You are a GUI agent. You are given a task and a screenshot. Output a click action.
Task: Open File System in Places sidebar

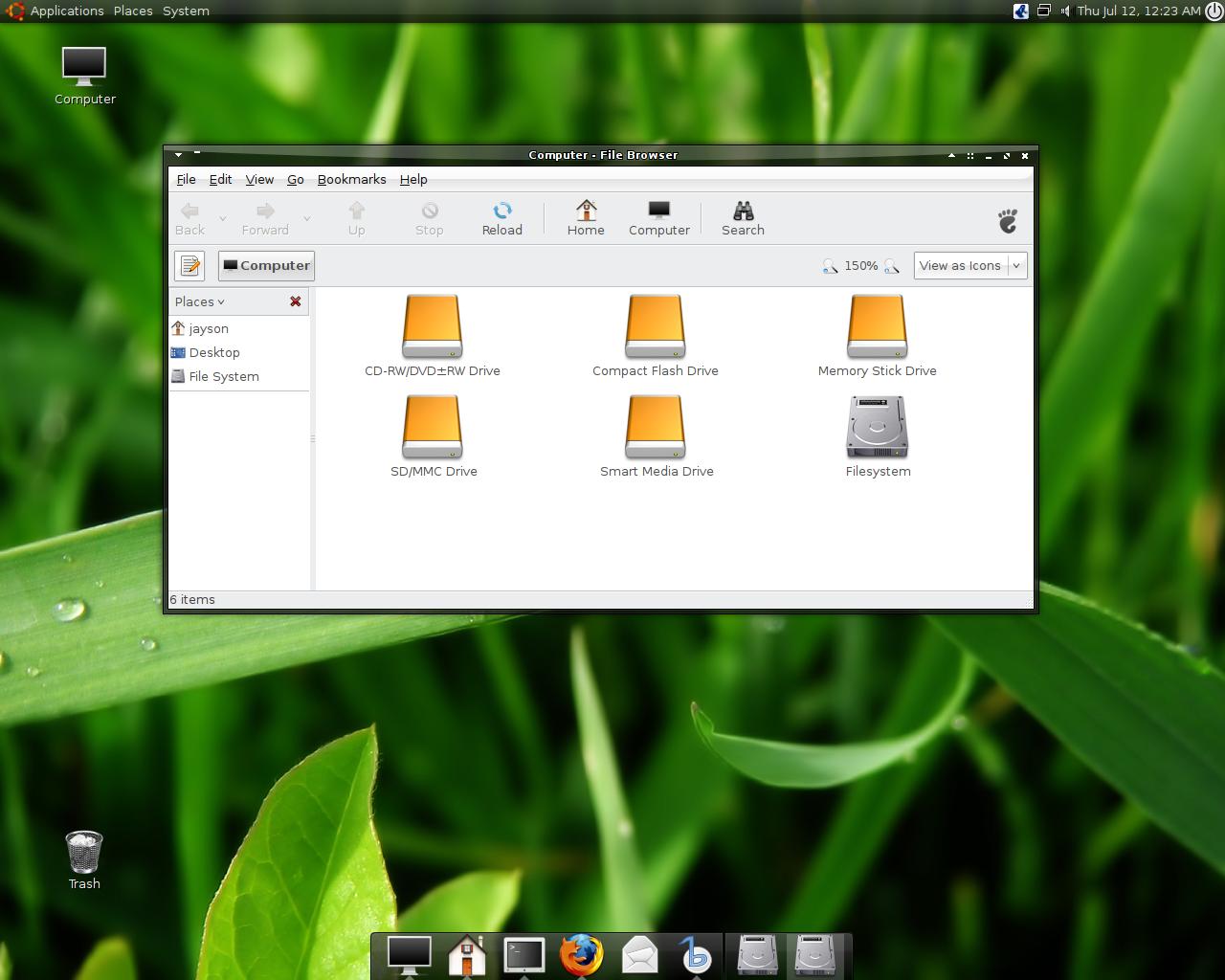pos(238,376)
